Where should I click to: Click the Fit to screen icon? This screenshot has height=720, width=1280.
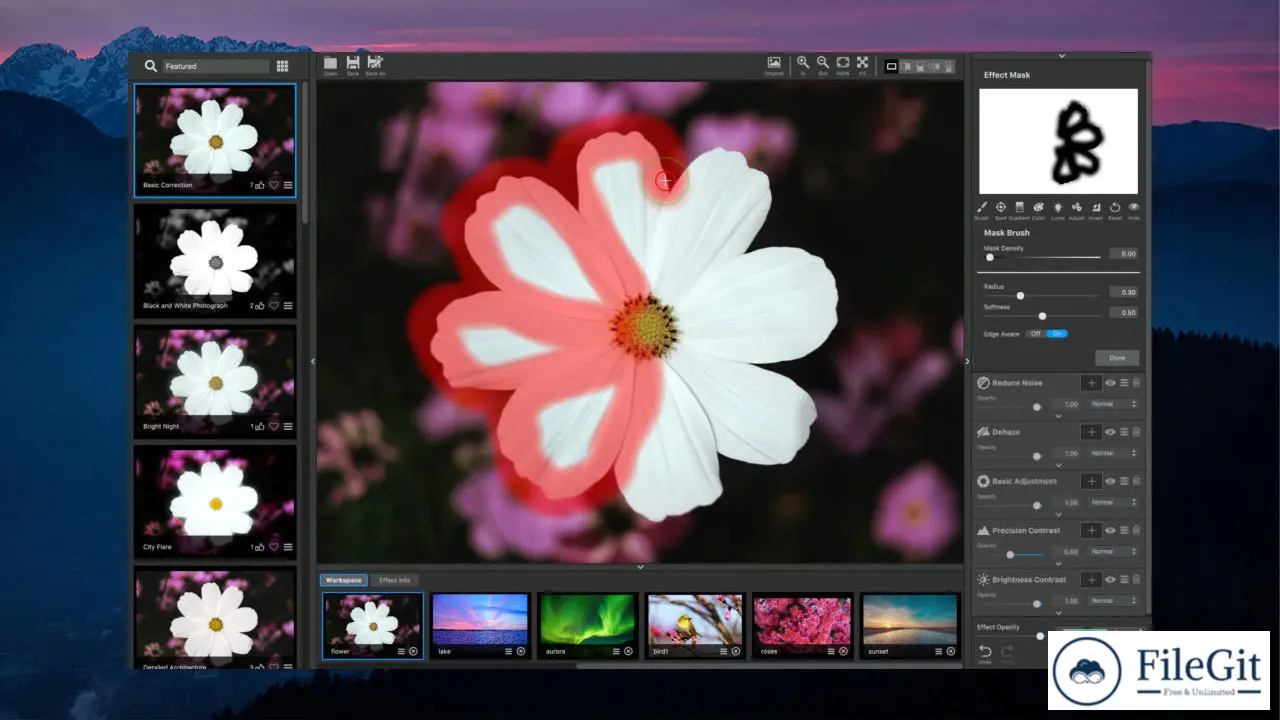pos(862,63)
